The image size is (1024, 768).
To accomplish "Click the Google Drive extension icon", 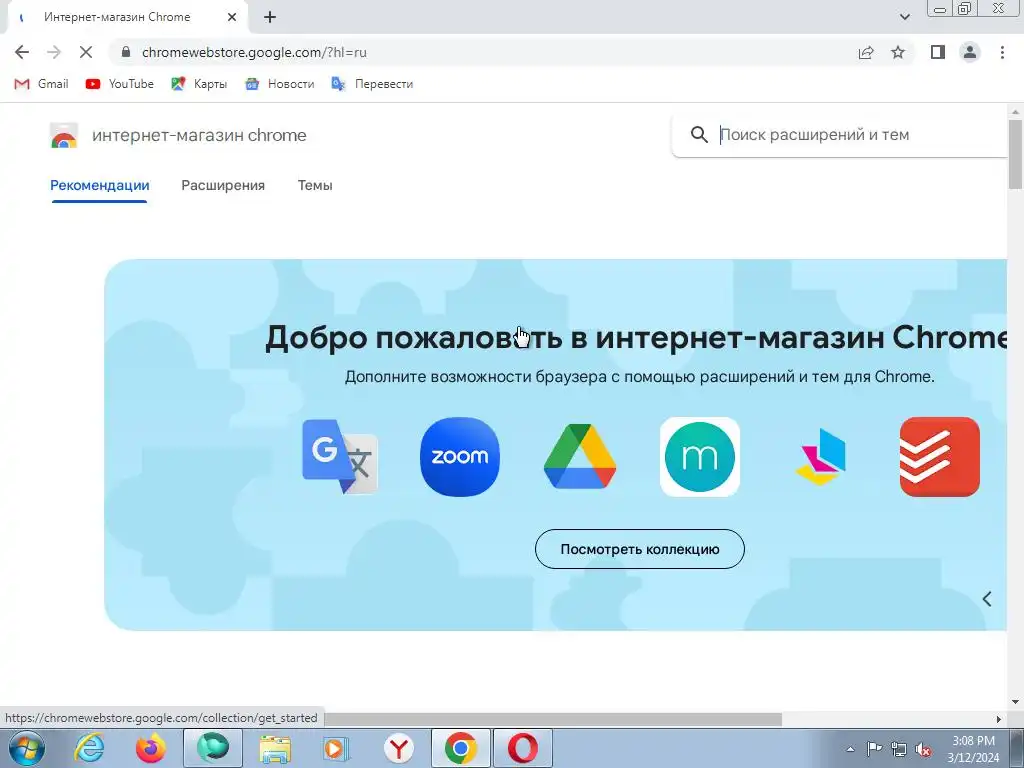I will pos(580,456).
